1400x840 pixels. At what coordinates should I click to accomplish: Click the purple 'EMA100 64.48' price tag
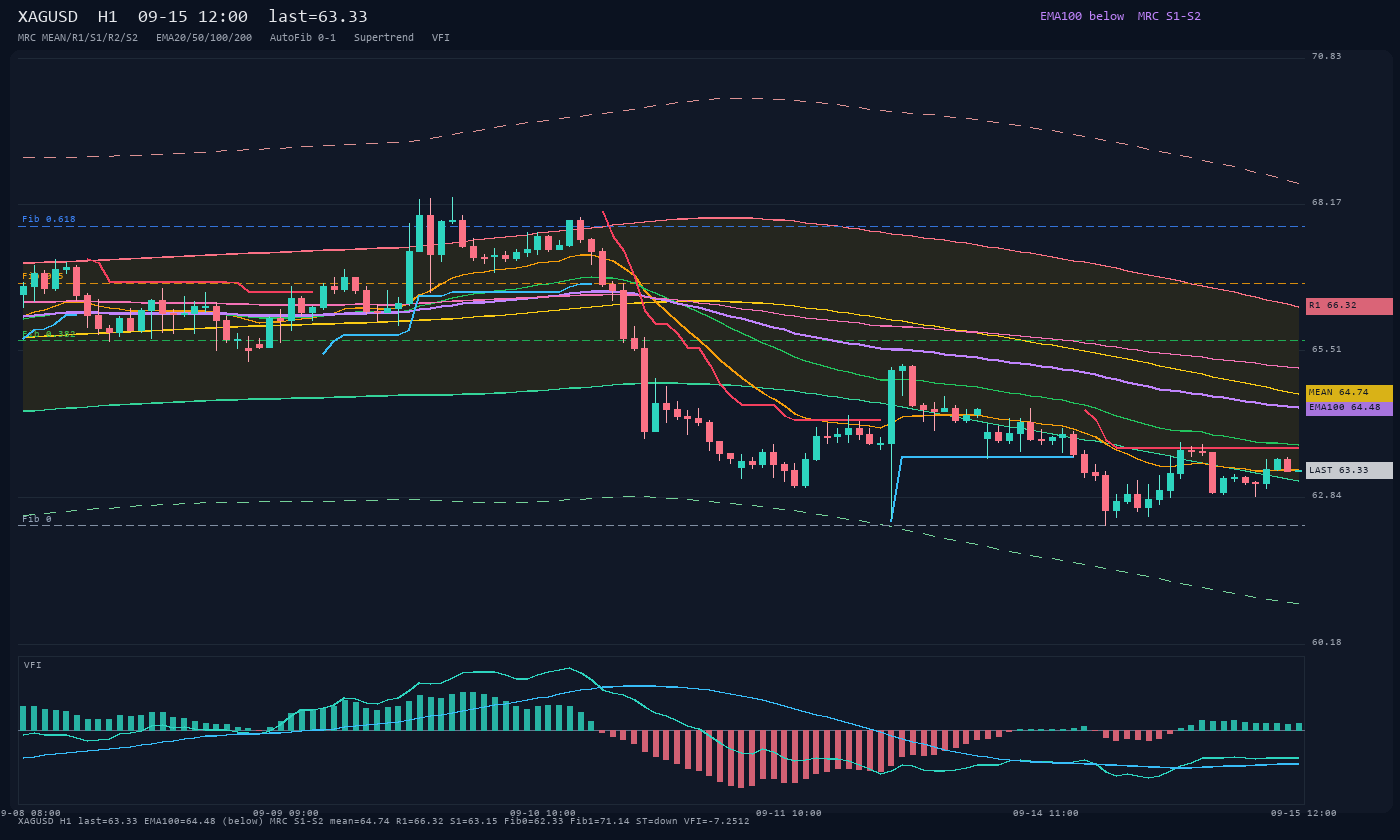click(1349, 408)
